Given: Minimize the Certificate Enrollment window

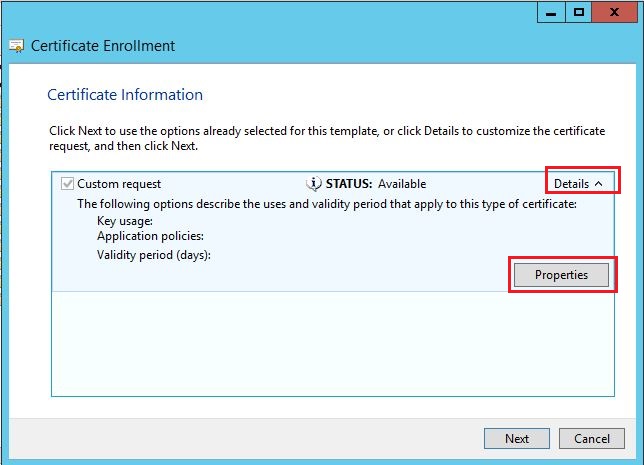Looking at the screenshot, I should pyautogui.click(x=549, y=12).
